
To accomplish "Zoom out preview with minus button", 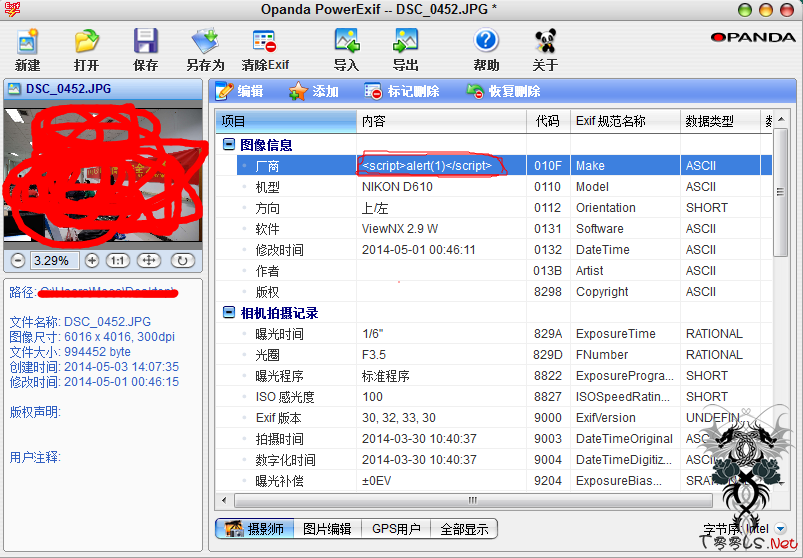I will (18, 260).
